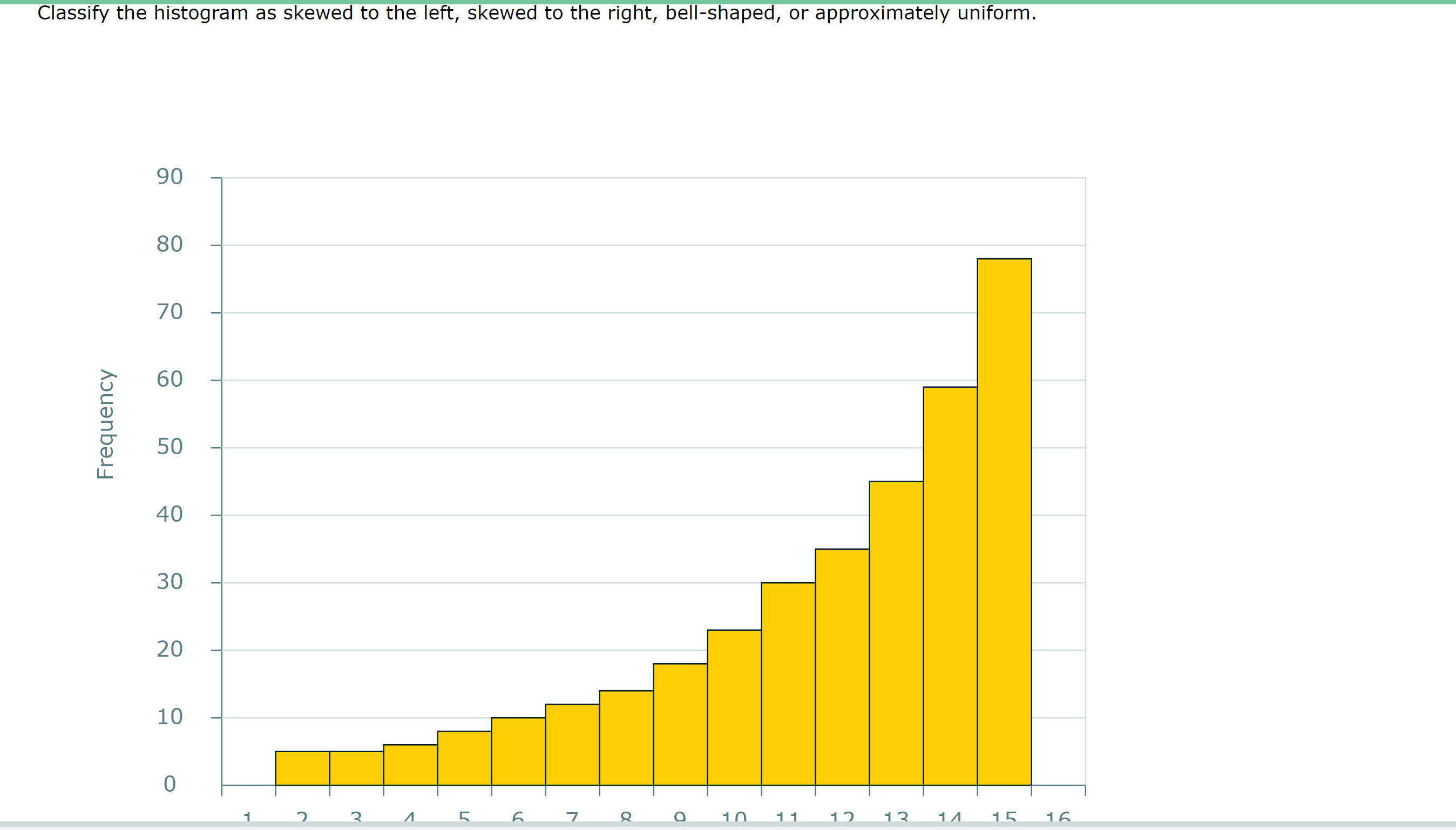Viewport: 1456px width, 830px height.
Task: Click the bar above x-axis label 7
Action: coord(572,745)
